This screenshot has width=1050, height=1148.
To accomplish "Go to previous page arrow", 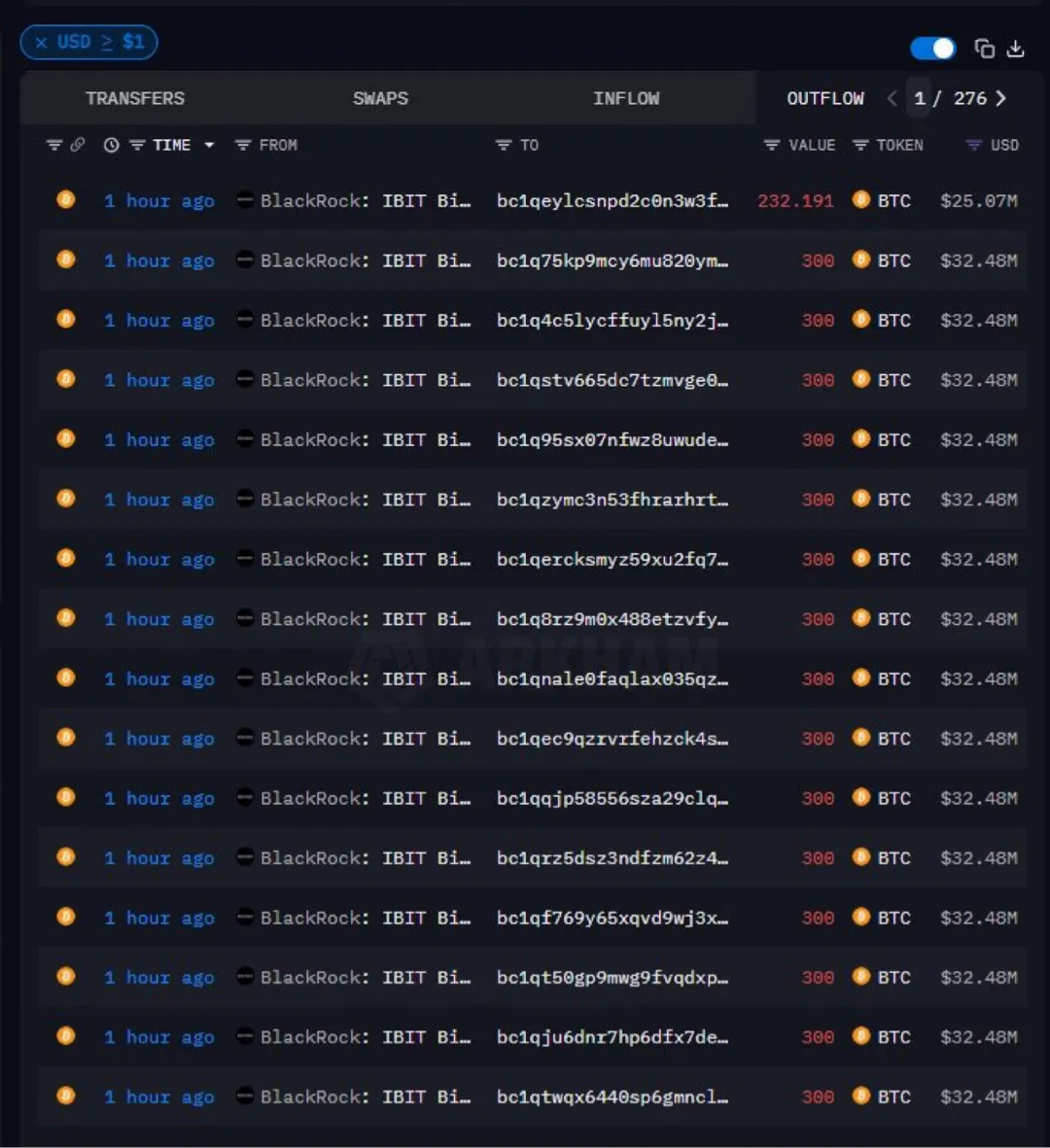I will (x=892, y=98).
